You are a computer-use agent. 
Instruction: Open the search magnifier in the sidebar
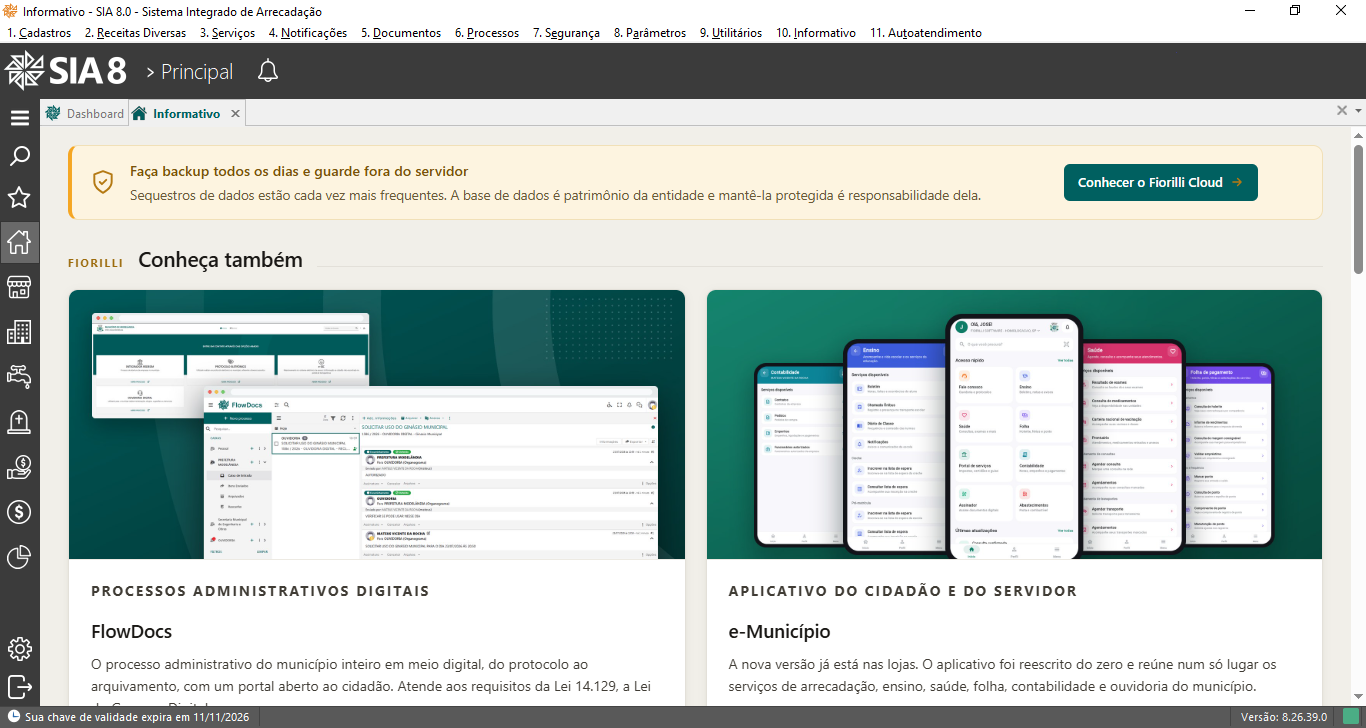pyautogui.click(x=19, y=157)
